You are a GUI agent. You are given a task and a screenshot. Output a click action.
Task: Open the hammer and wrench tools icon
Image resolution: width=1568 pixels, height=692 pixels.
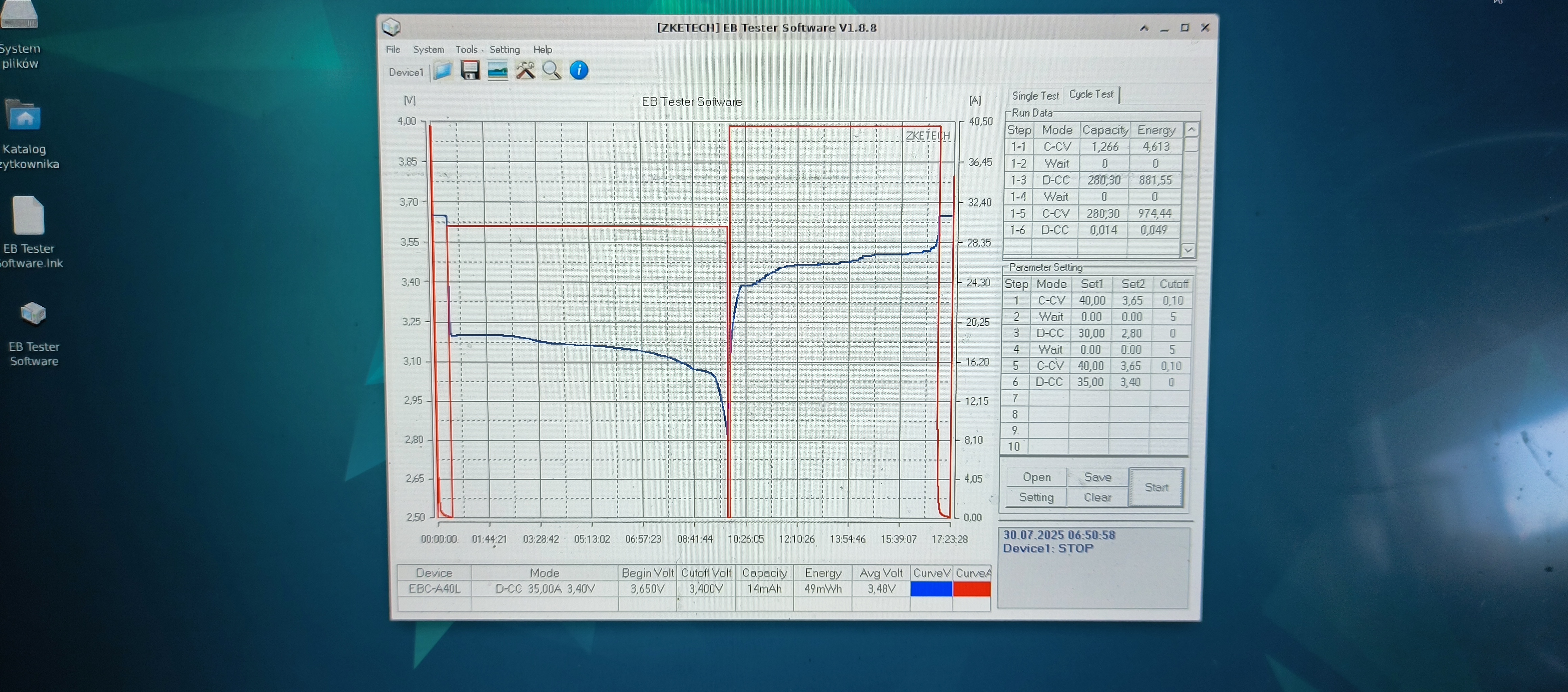[525, 71]
